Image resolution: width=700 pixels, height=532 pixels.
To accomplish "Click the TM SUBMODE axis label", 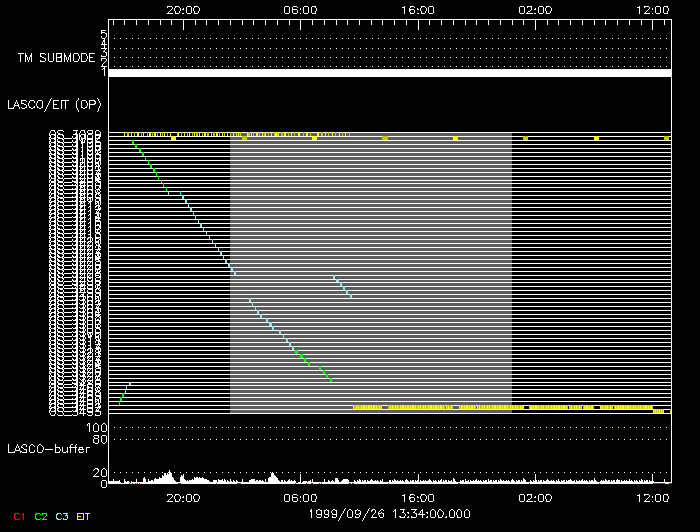I will pyautogui.click(x=55, y=57).
